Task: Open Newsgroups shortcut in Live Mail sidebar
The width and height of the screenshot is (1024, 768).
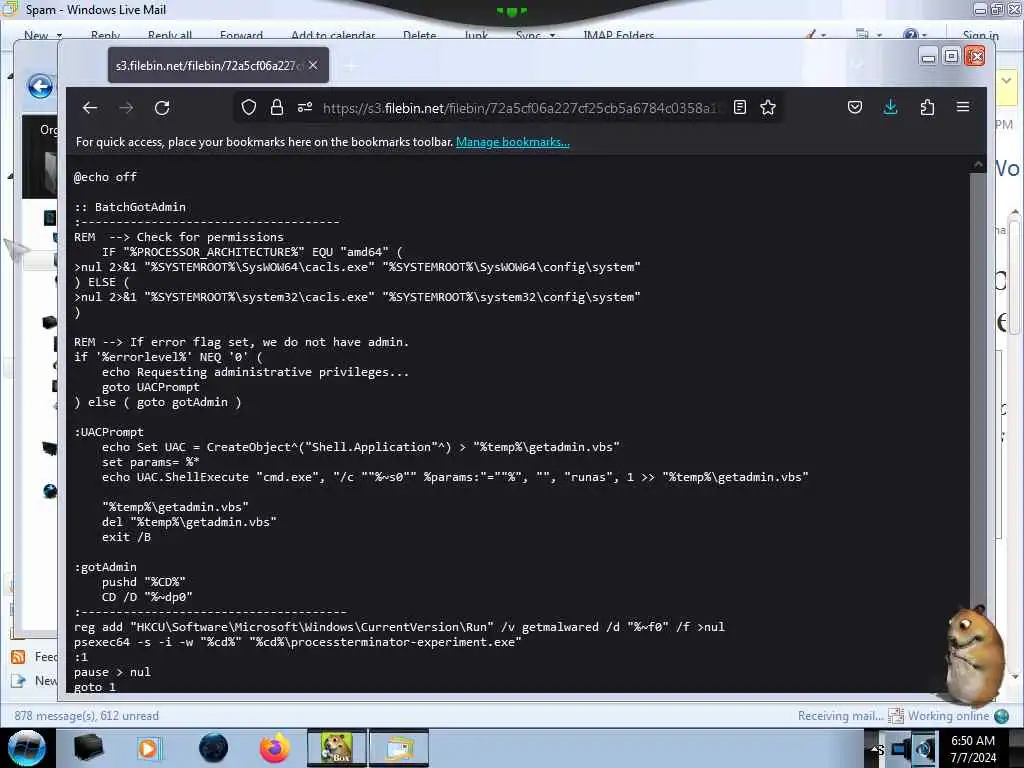Action: (35, 681)
